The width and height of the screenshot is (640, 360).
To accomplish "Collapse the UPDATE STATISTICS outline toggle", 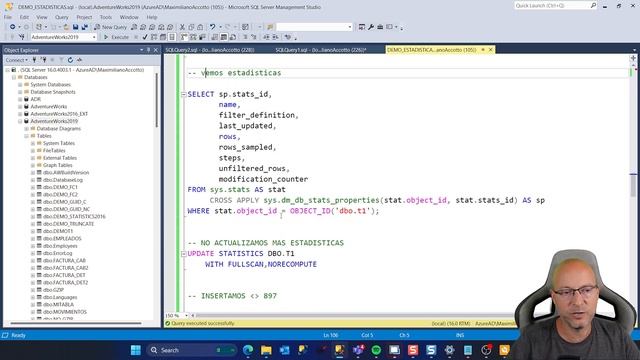I will 183,253.
